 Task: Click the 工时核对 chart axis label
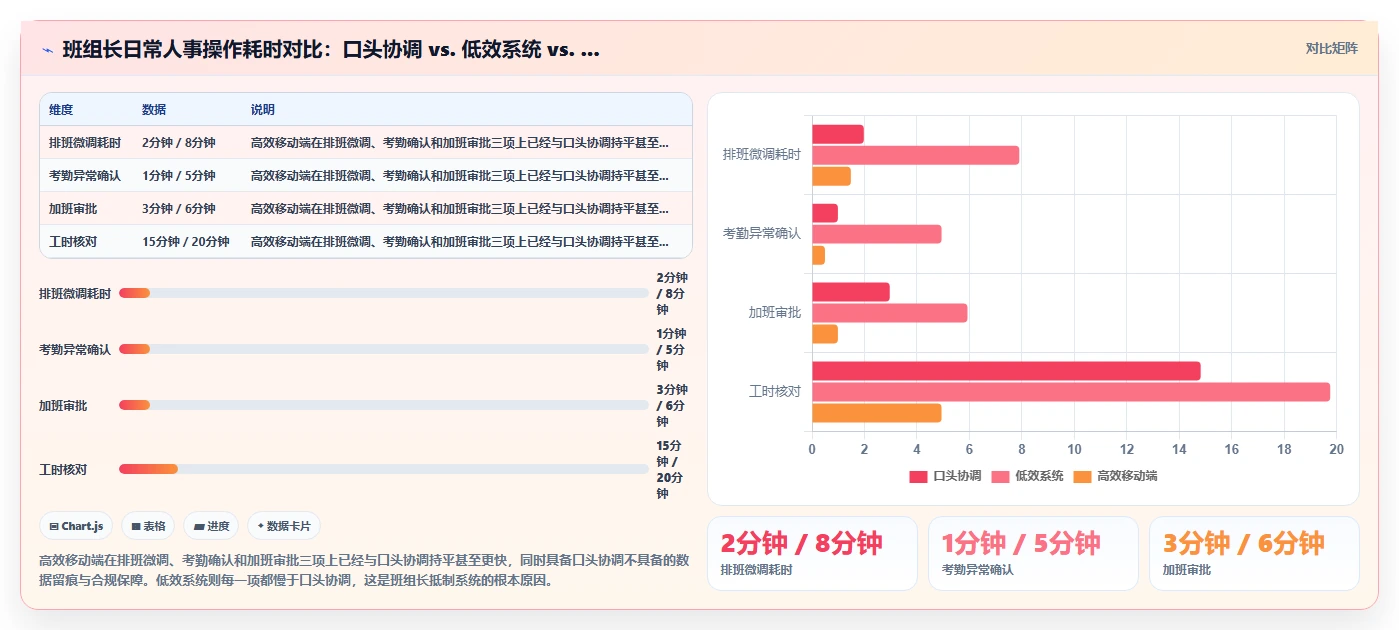coord(775,391)
